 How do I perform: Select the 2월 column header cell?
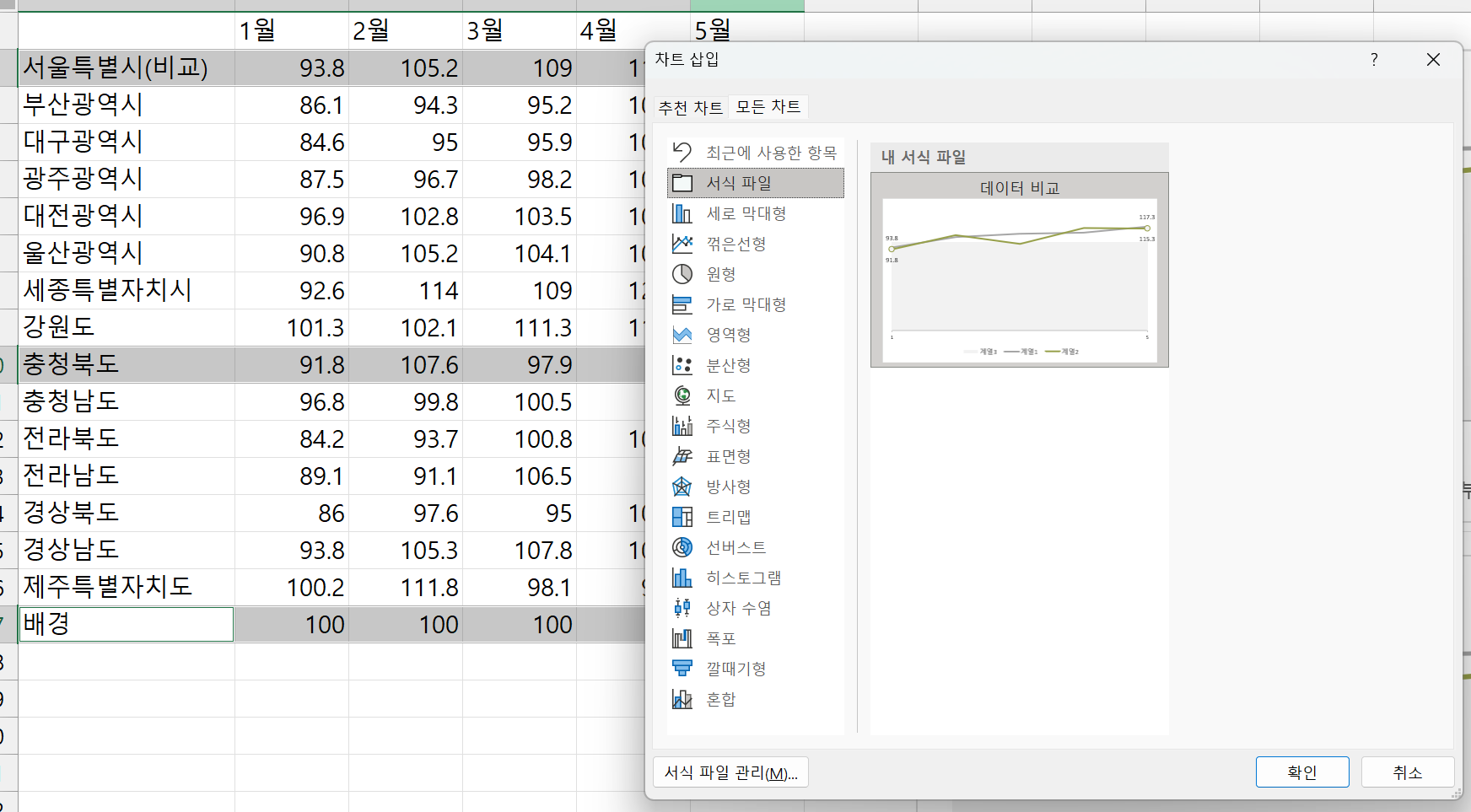point(406,30)
